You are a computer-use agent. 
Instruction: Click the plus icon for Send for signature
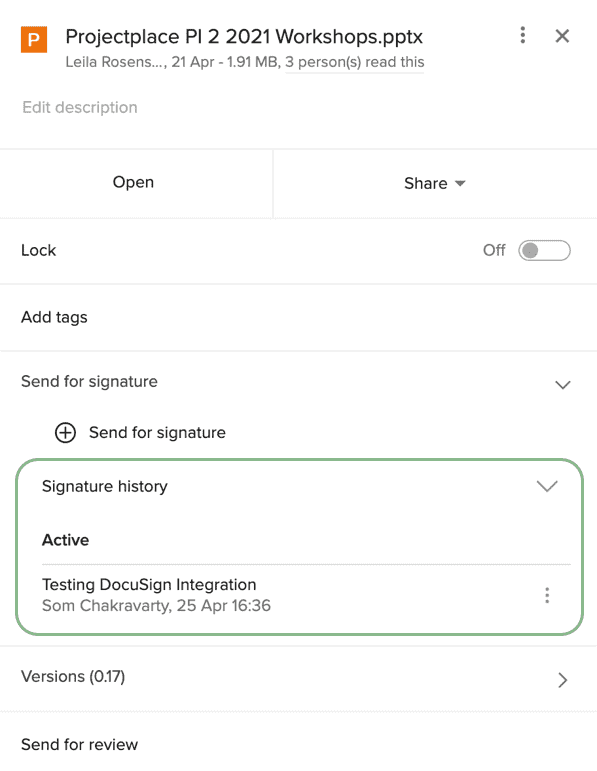[x=65, y=433]
